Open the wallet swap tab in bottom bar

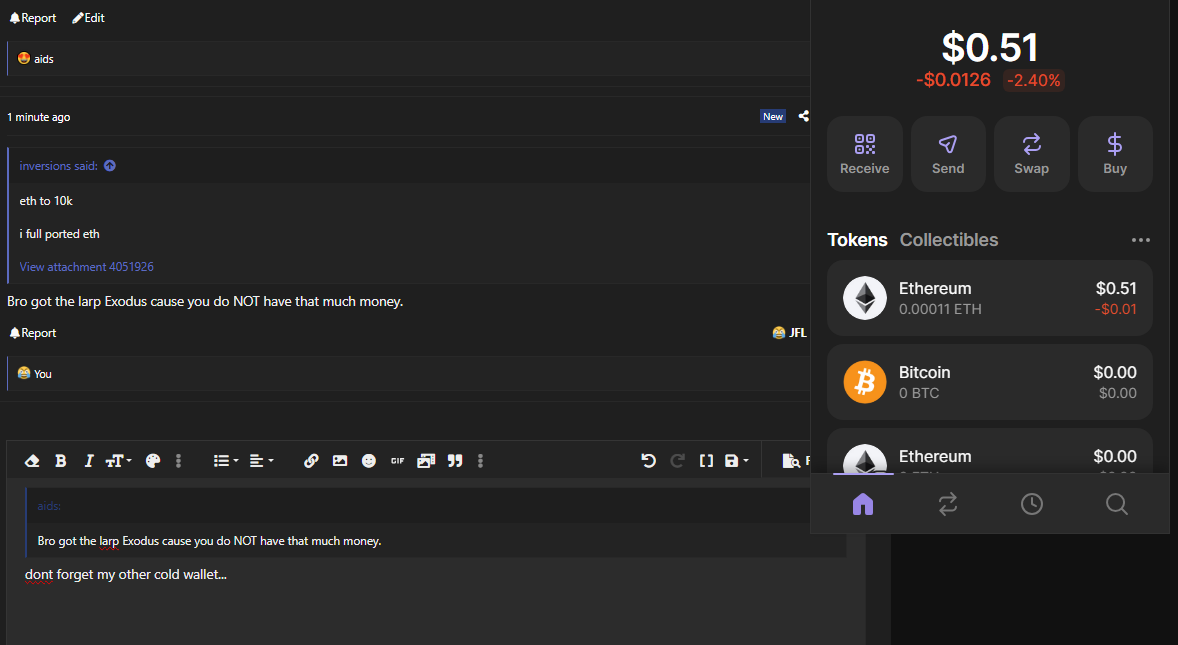(x=948, y=504)
